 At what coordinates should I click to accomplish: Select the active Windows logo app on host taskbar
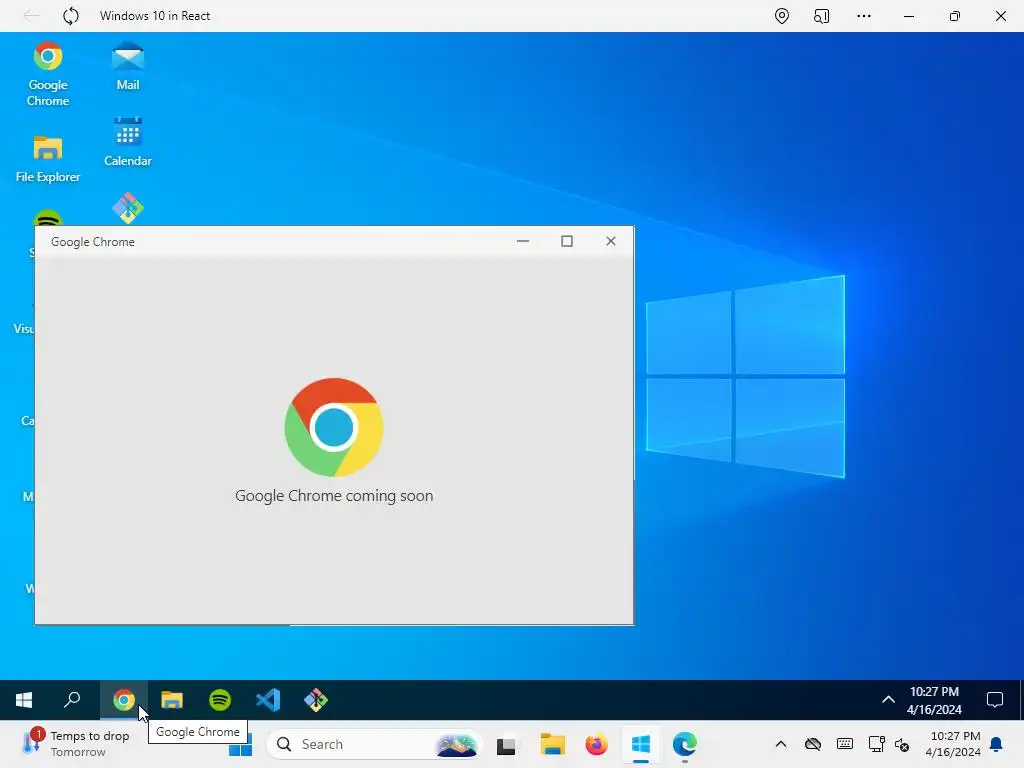point(641,744)
